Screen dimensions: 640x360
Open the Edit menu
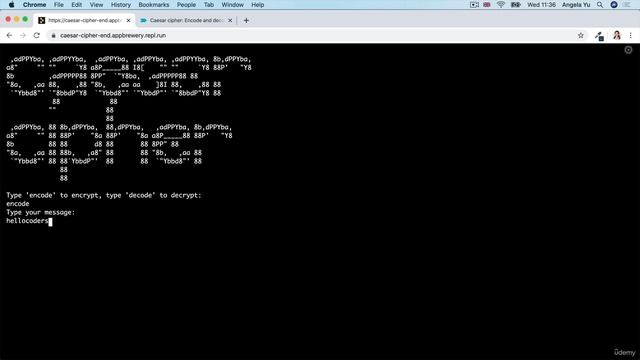pyautogui.click(x=76, y=5)
